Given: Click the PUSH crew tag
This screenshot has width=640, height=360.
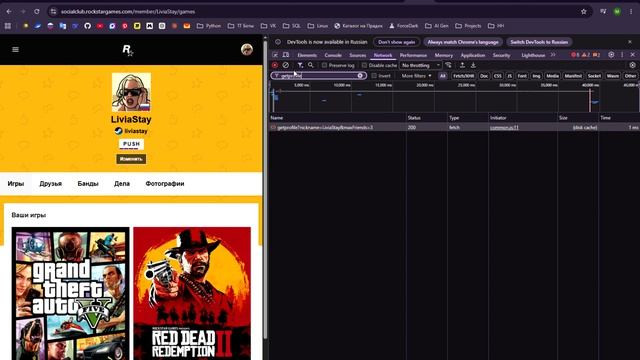Looking at the screenshot, I should point(131,144).
